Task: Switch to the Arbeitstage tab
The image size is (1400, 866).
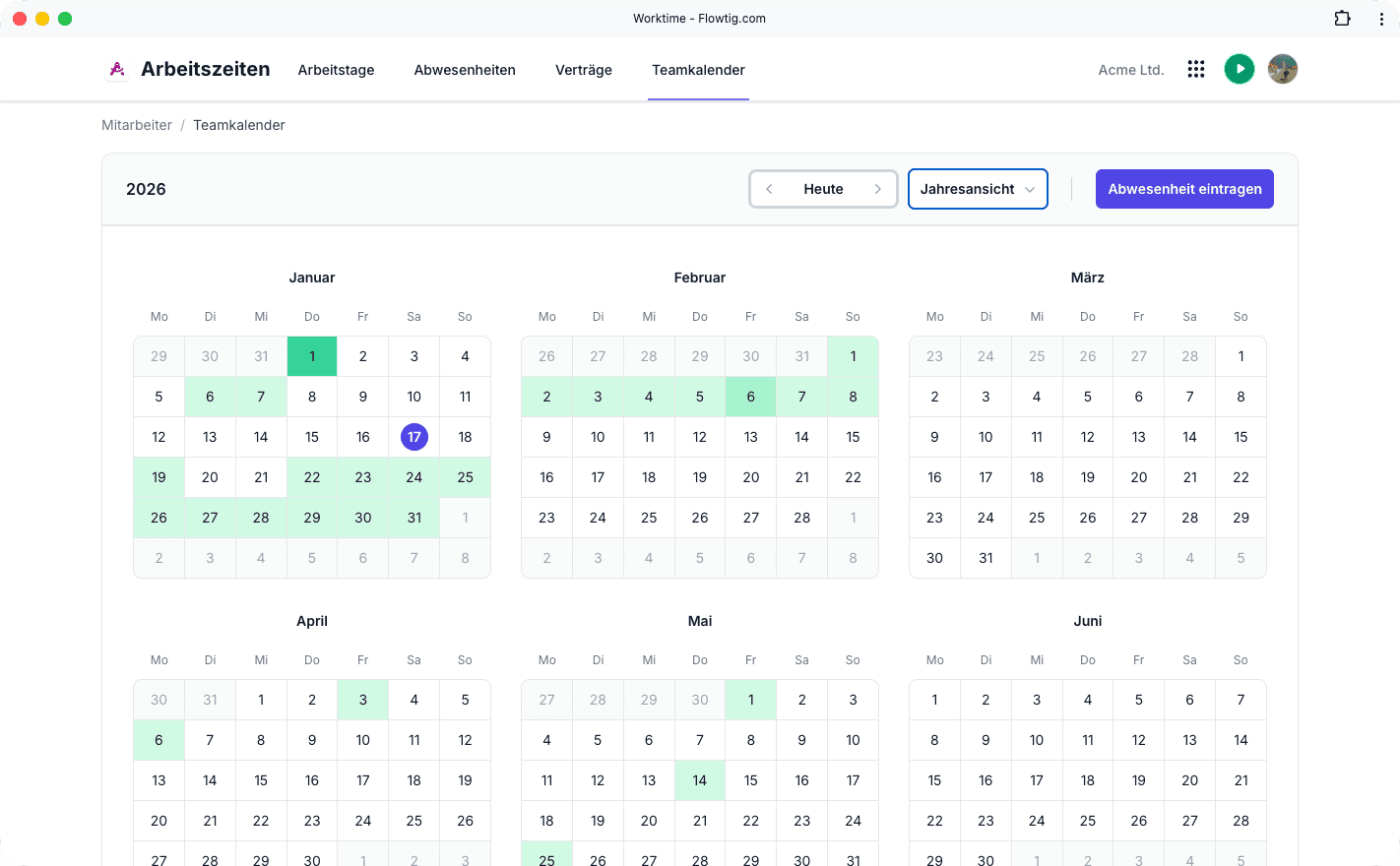Action: pyautogui.click(x=337, y=70)
